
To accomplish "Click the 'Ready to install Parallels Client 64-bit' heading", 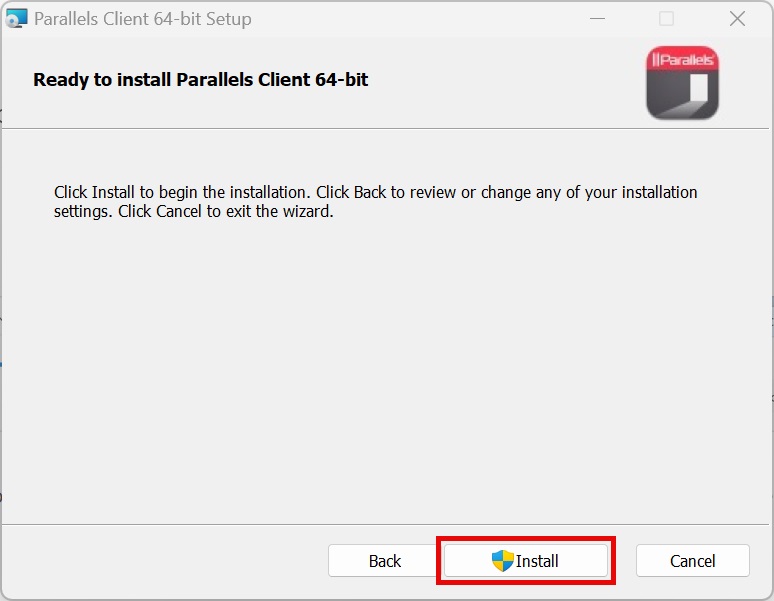I will (x=200, y=79).
